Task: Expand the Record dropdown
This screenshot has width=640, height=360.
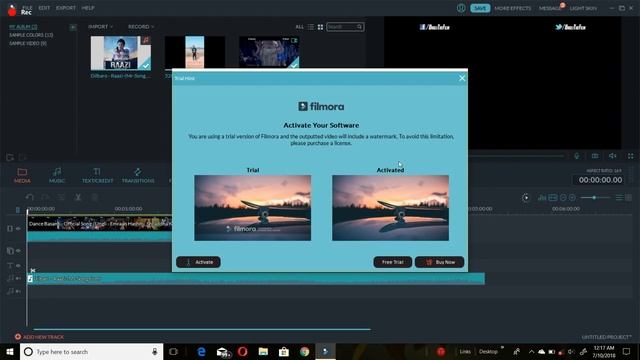Action: click(141, 27)
